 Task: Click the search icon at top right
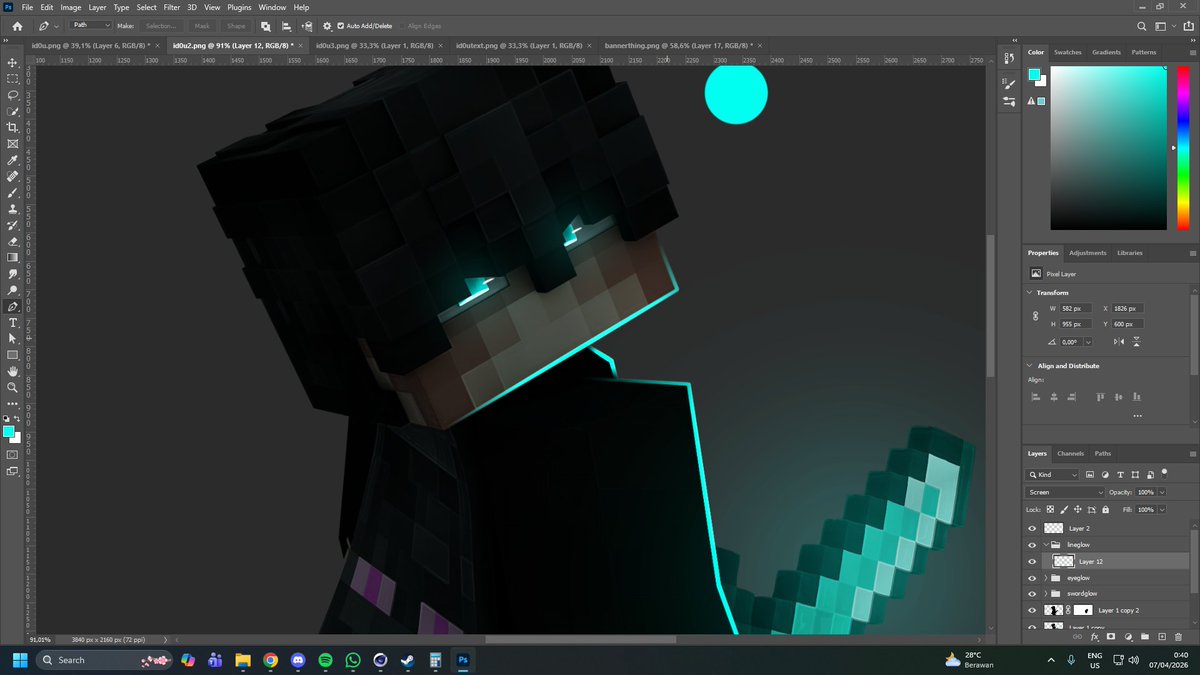tap(1142, 25)
